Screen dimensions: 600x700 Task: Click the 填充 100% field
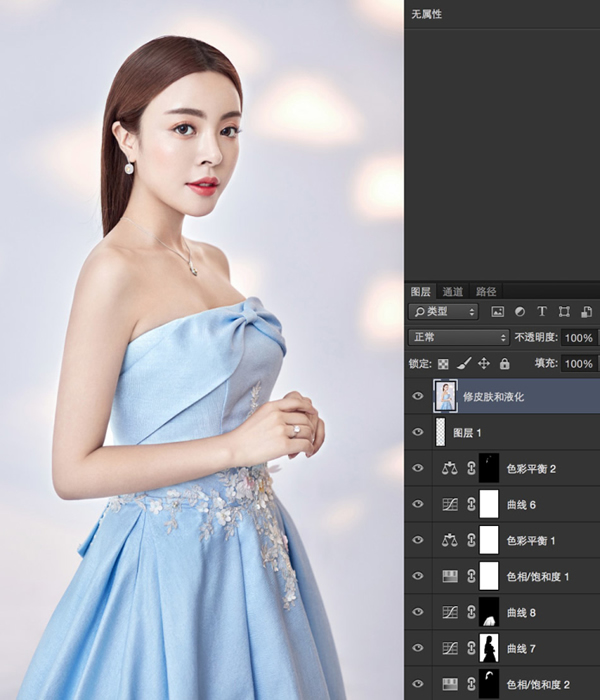pyautogui.click(x=579, y=364)
